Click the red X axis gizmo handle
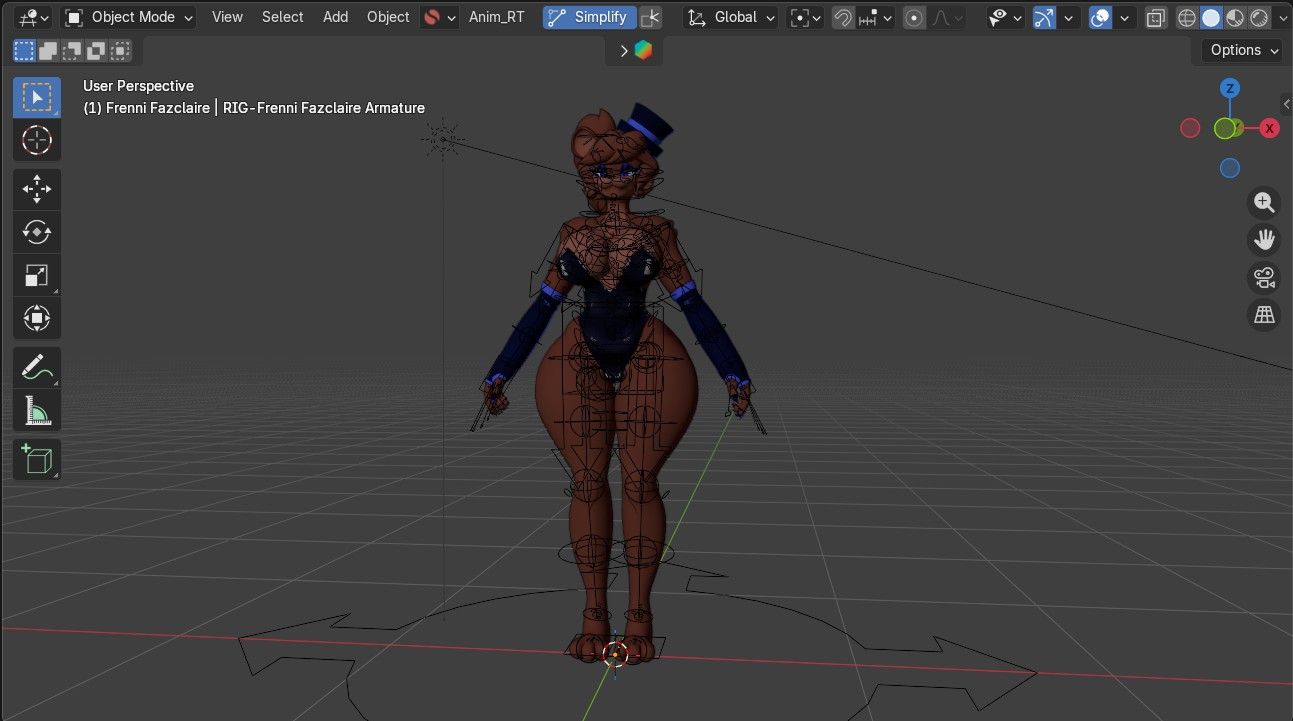 click(x=1269, y=128)
